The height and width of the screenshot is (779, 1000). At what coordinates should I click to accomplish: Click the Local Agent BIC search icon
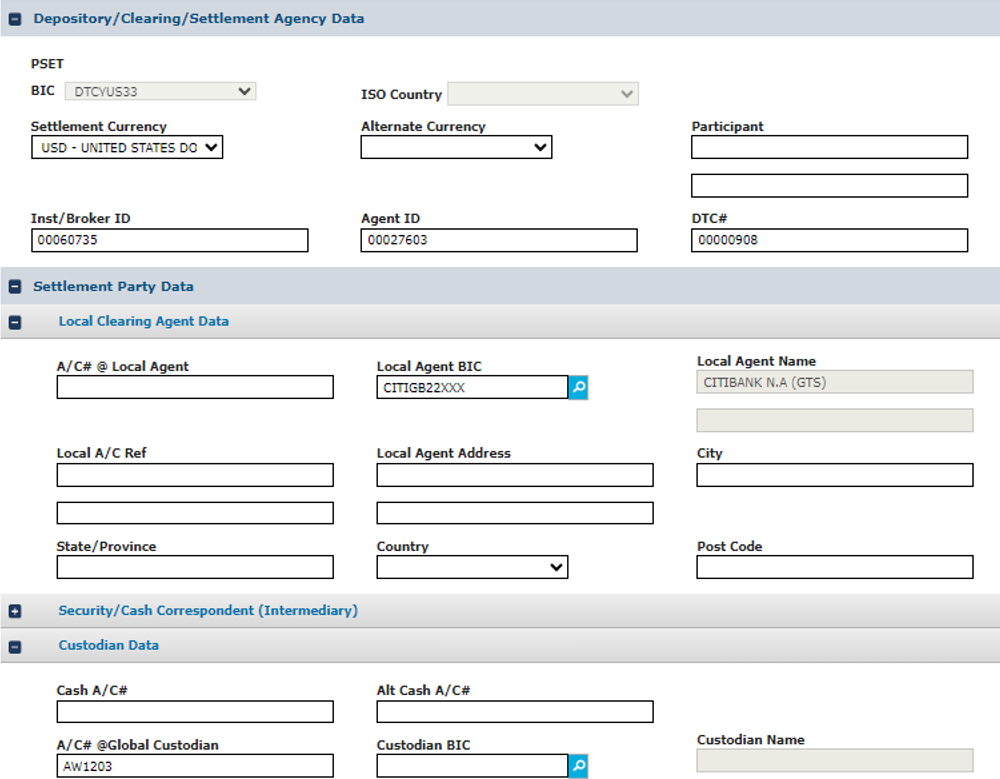[x=578, y=388]
